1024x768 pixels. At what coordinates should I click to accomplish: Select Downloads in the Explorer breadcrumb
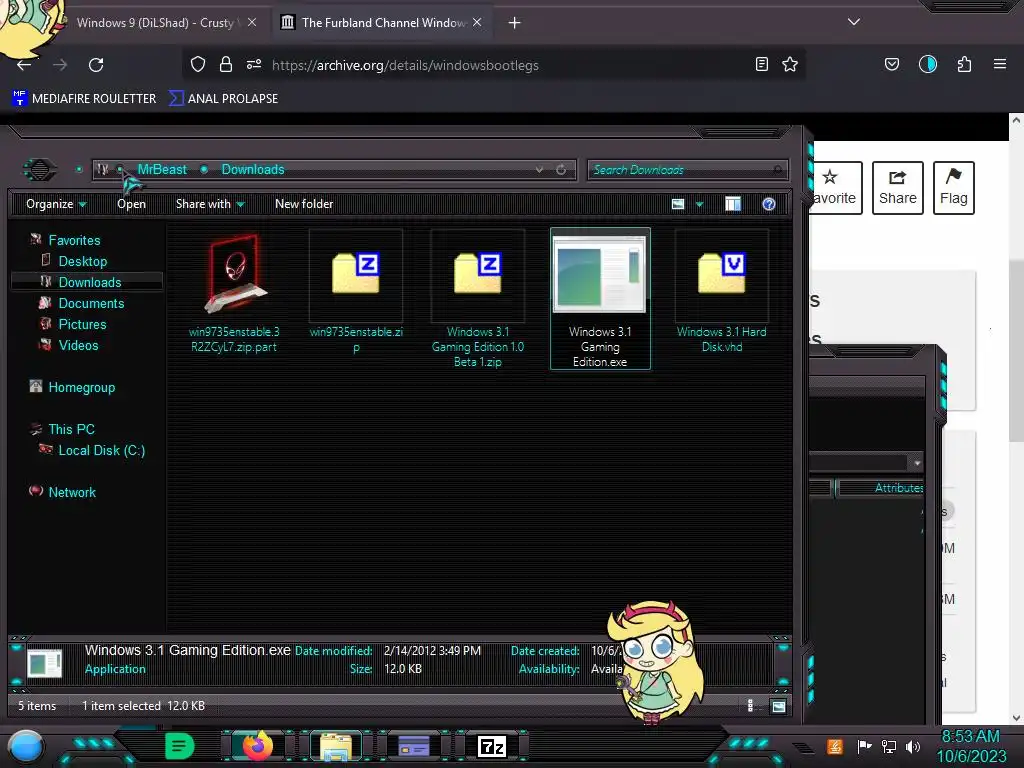[253, 169]
